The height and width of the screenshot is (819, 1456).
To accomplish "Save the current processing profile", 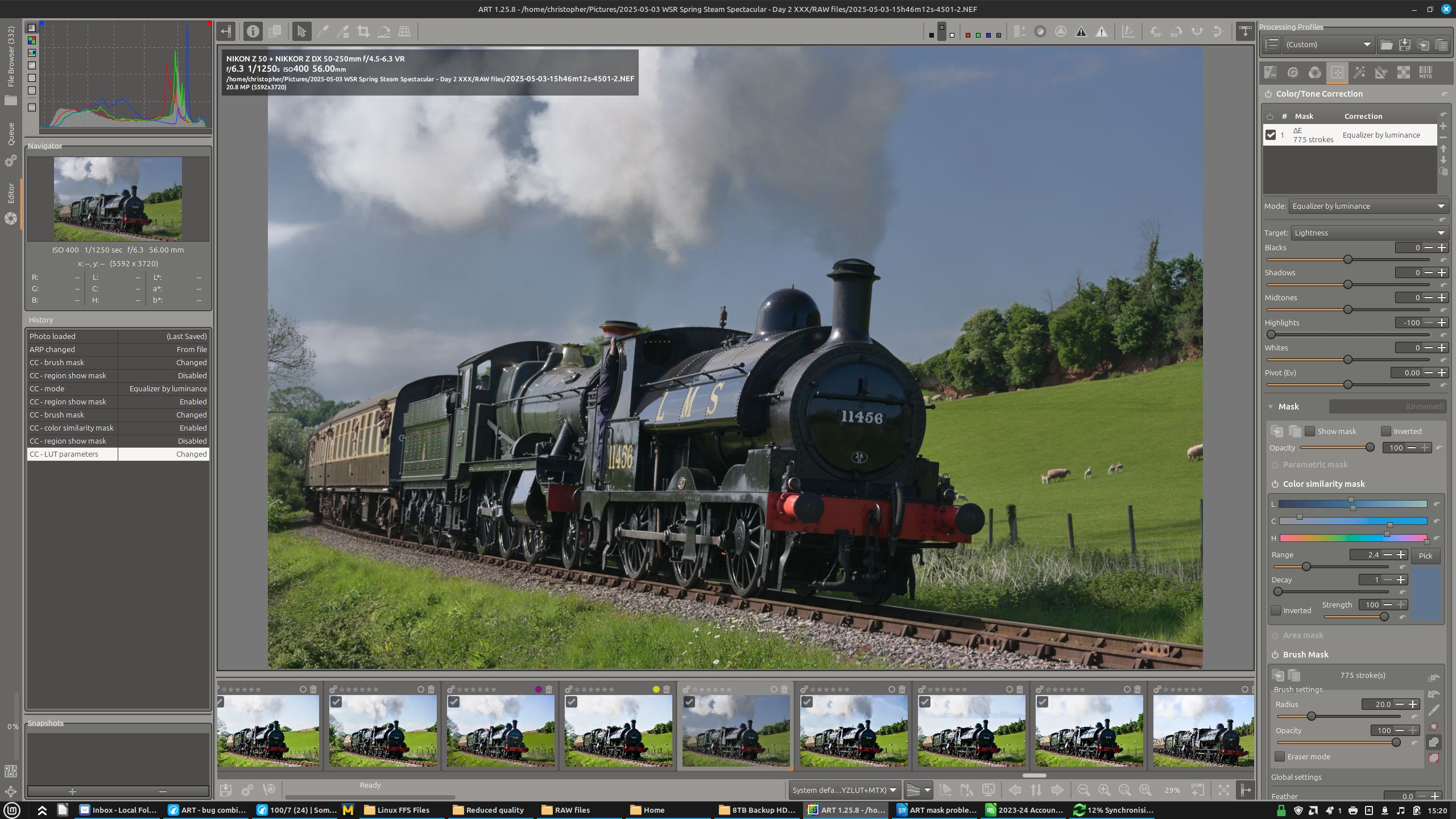I will (x=1405, y=44).
